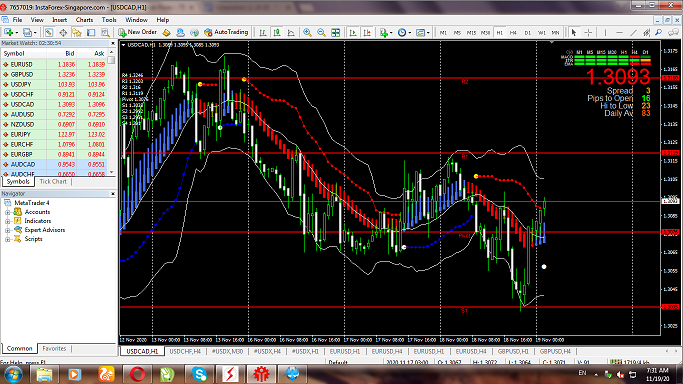Image resolution: width=683 pixels, height=384 pixels.
Task: Select the M1 timeframe
Action: tap(443, 33)
